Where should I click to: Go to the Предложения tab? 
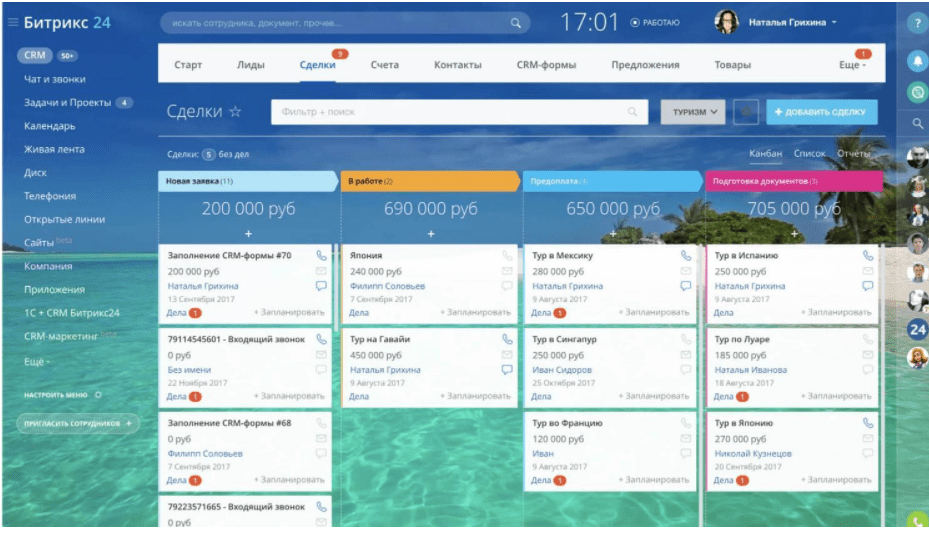coord(645,65)
